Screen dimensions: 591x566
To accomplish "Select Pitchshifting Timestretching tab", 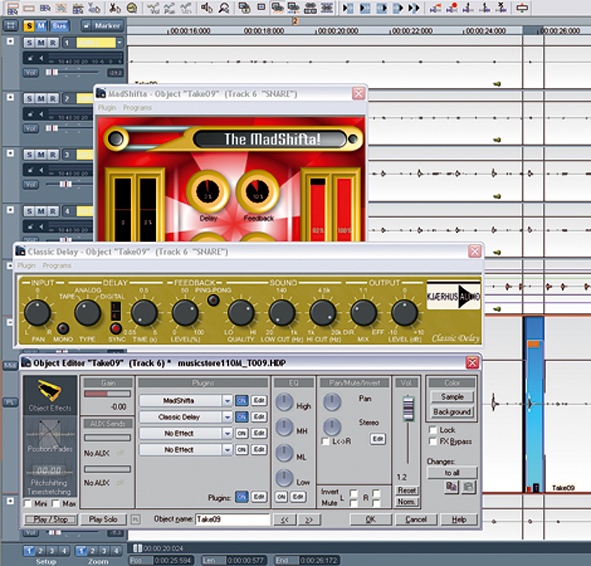I will [50, 479].
